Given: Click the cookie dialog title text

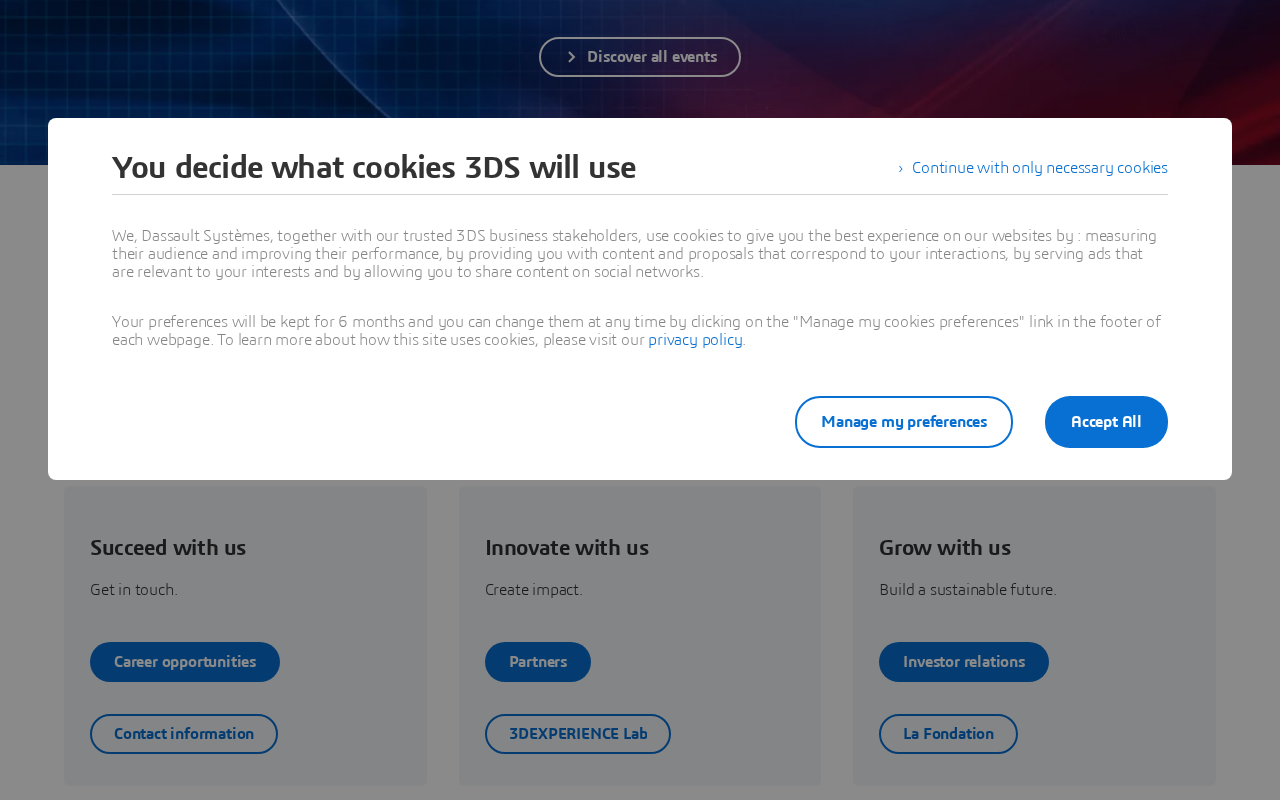Looking at the screenshot, I should point(374,167).
